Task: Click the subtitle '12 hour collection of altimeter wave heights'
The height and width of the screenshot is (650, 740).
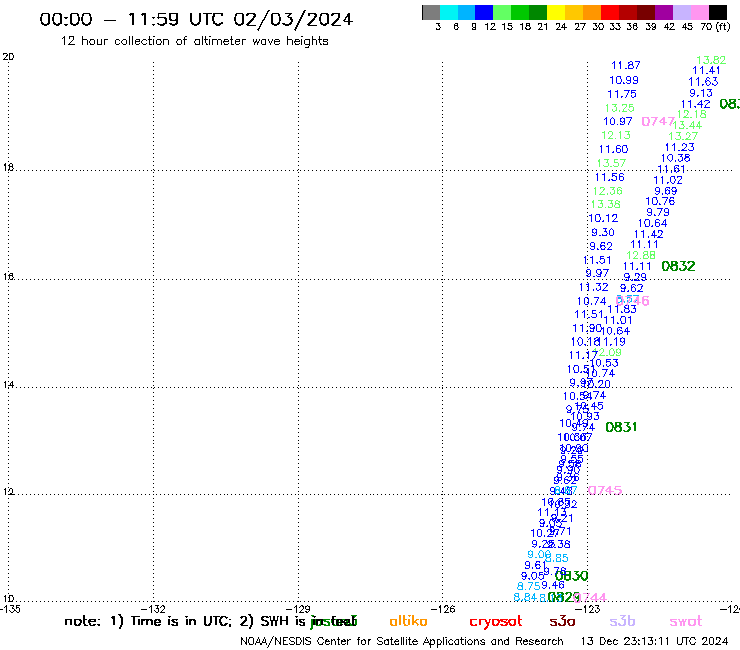Action: (194, 41)
